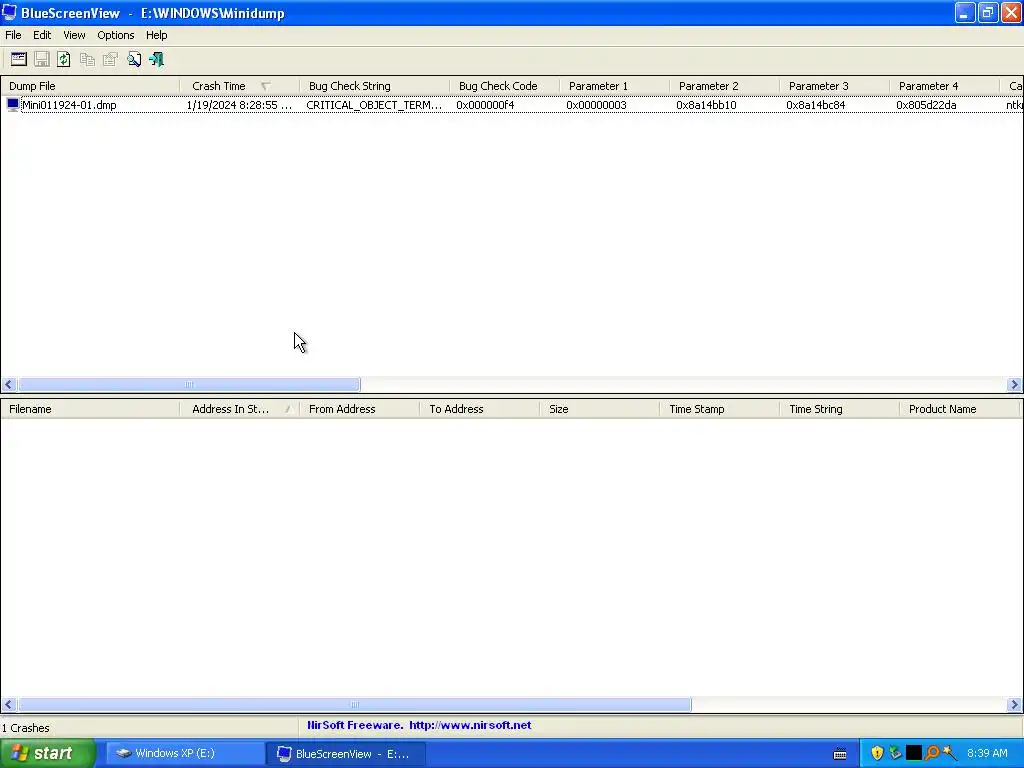Click parameter value 0x00000003
The height and width of the screenshot is (768, 1024).
(596, 105)
